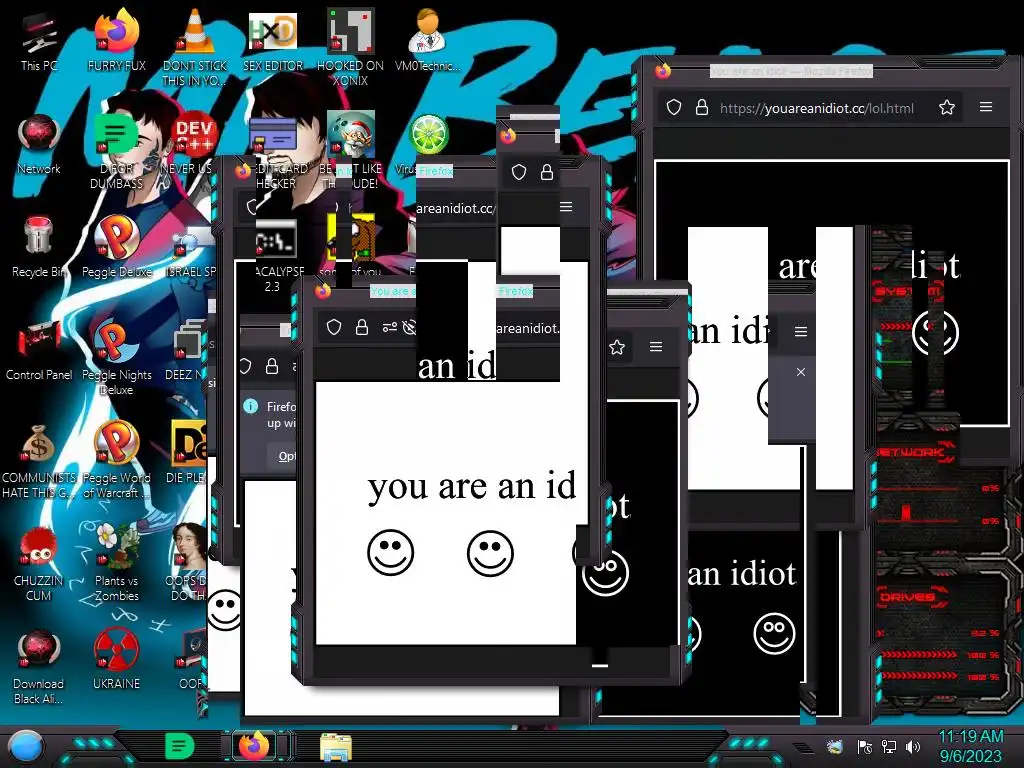Open the 11:19 AM clock and date
1024x768 pixels.
(x=970, y=746)
